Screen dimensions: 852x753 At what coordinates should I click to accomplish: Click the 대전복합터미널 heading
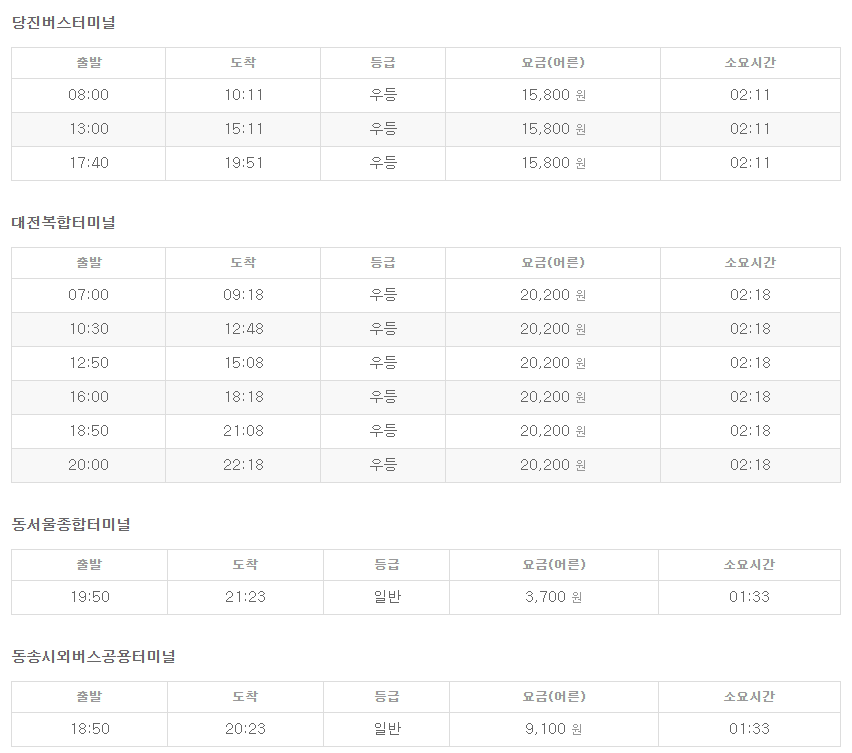[x=64, y=222]
